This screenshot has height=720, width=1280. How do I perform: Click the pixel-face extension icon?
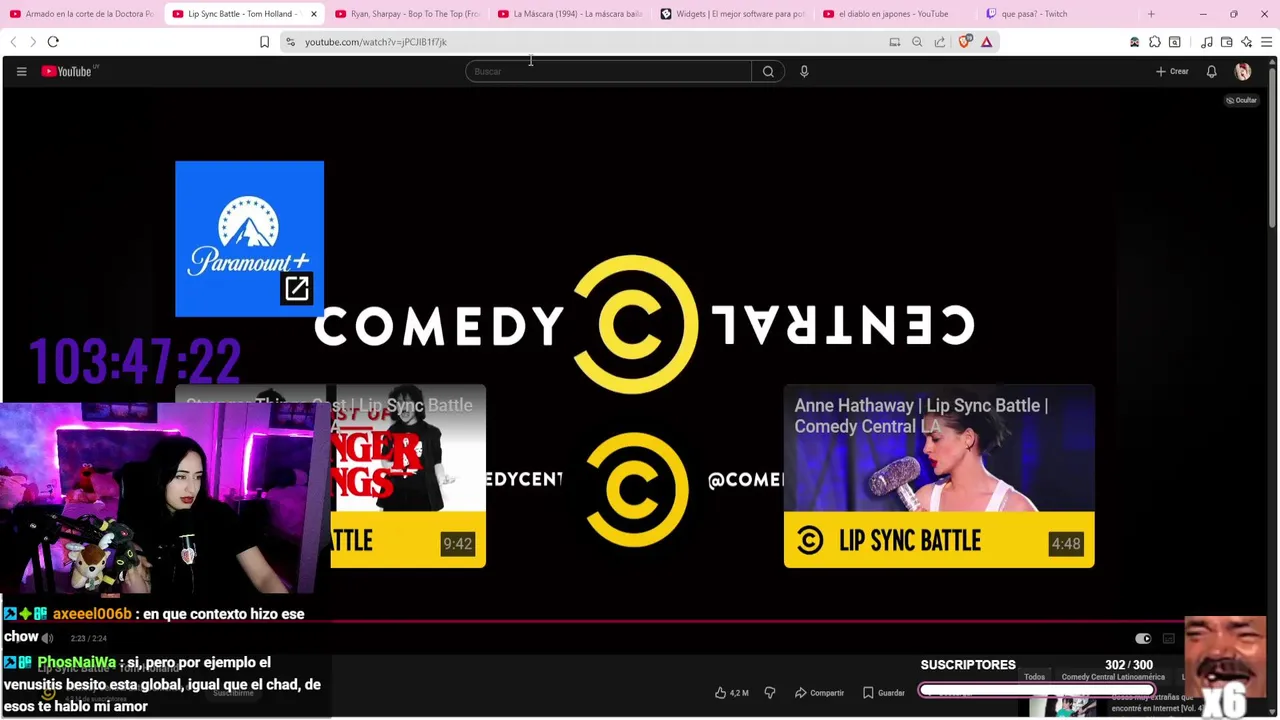coord(1134,42)
